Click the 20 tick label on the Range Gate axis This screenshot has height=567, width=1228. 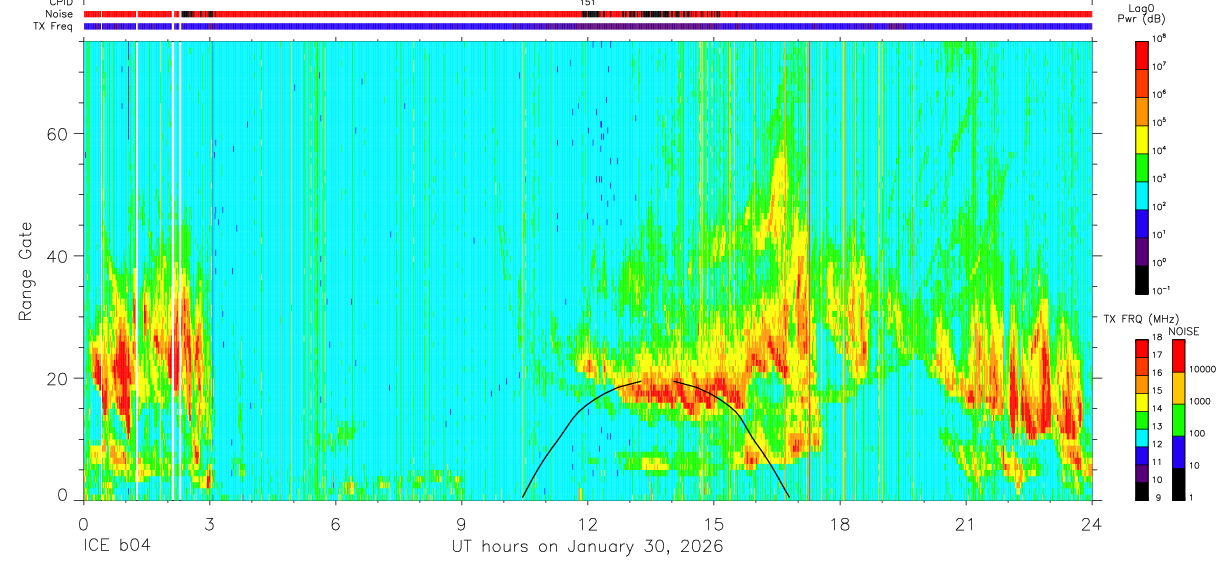(x=59, y=378)
